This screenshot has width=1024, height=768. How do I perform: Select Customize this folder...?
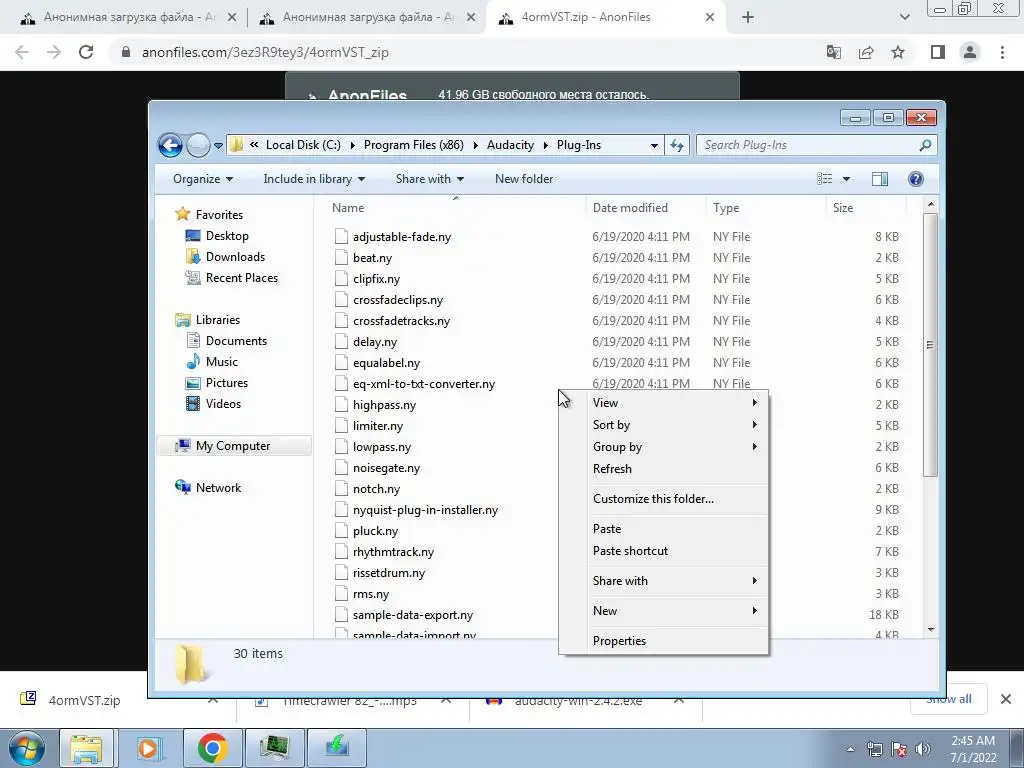pos(664,499)
